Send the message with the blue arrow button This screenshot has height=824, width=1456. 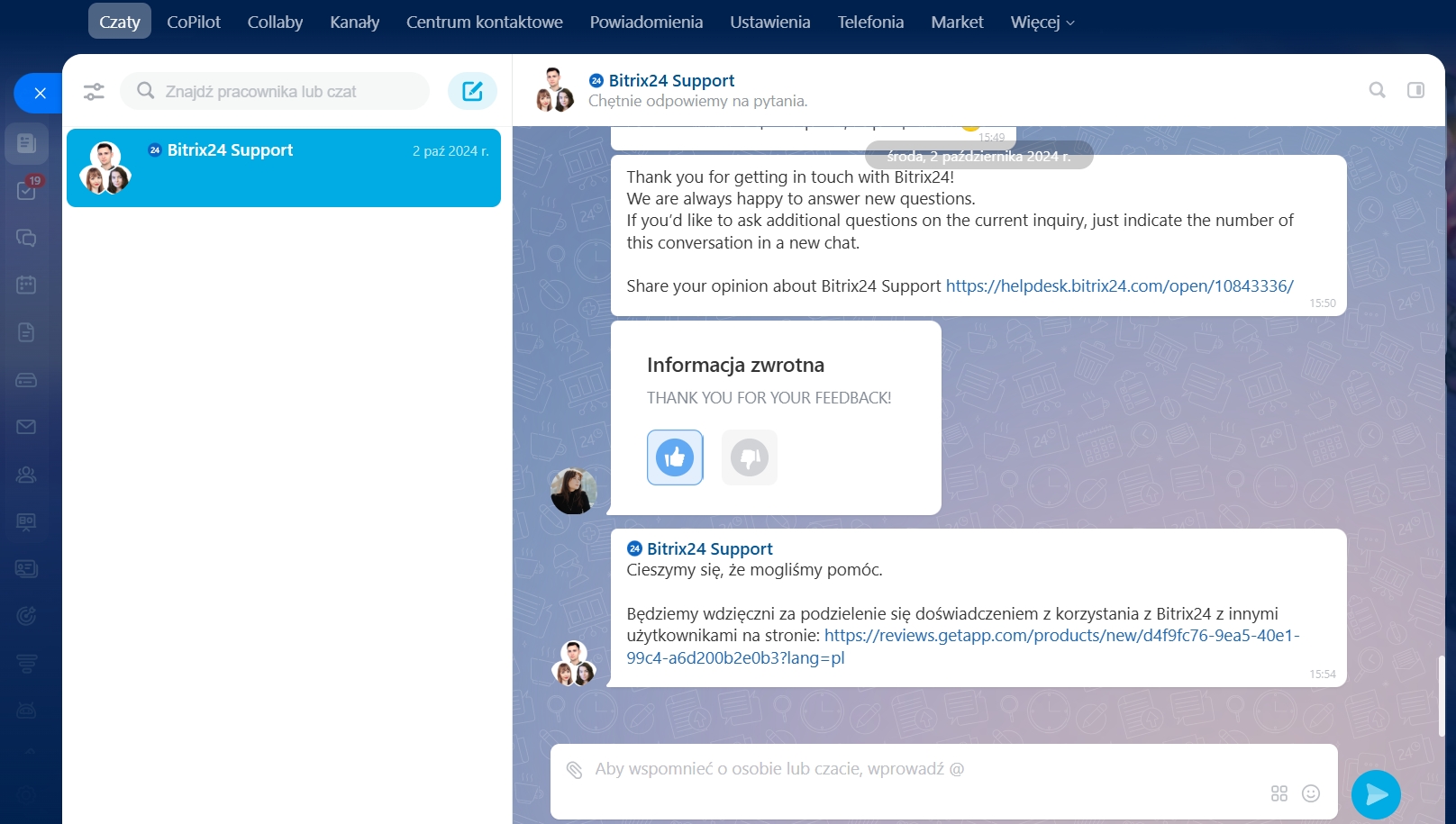pyautogui.click(x=1376, y=794)
